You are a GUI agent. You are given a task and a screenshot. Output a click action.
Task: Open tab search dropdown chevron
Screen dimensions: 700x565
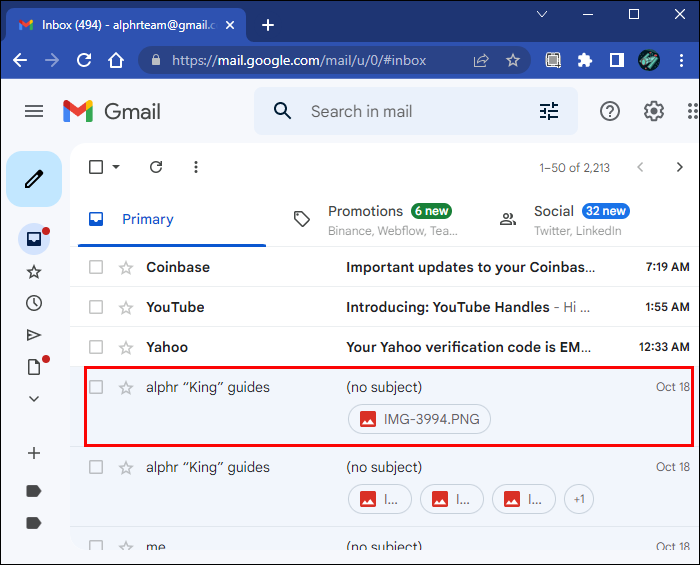tap(542, 14)
